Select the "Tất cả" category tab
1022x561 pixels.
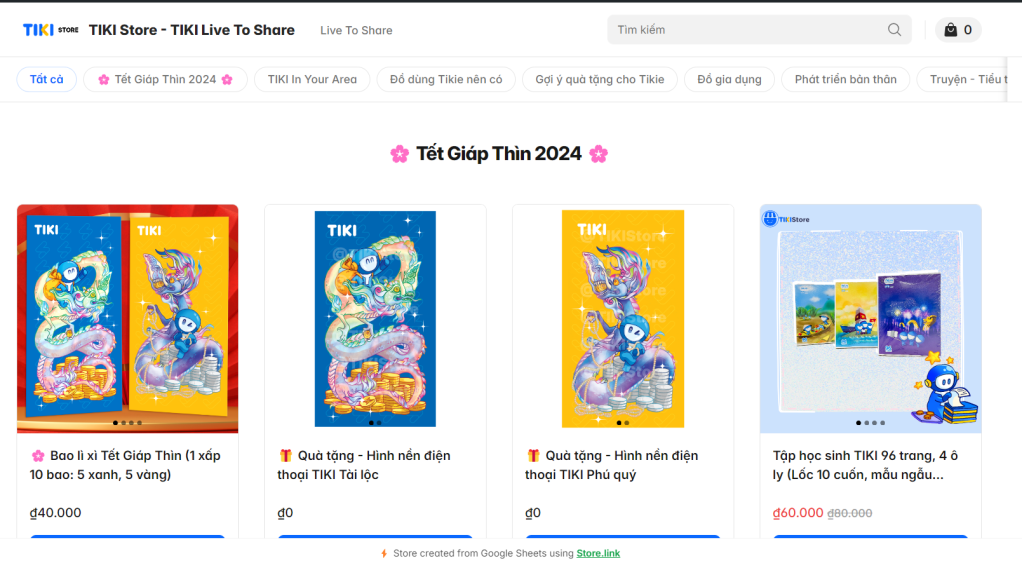(47, 79)
